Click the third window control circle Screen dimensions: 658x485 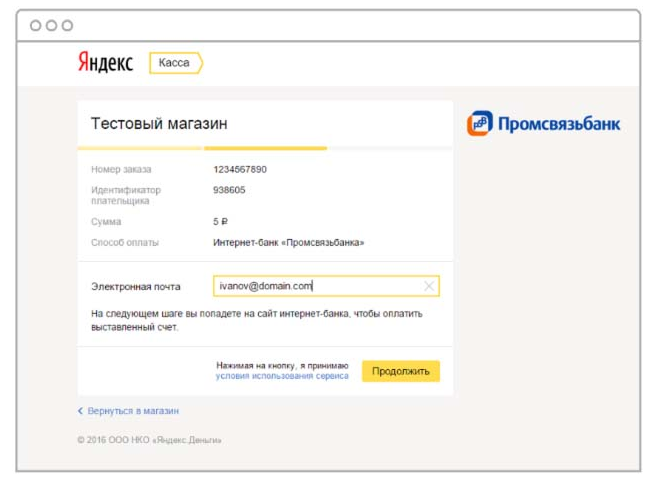[x=67, y=26]
